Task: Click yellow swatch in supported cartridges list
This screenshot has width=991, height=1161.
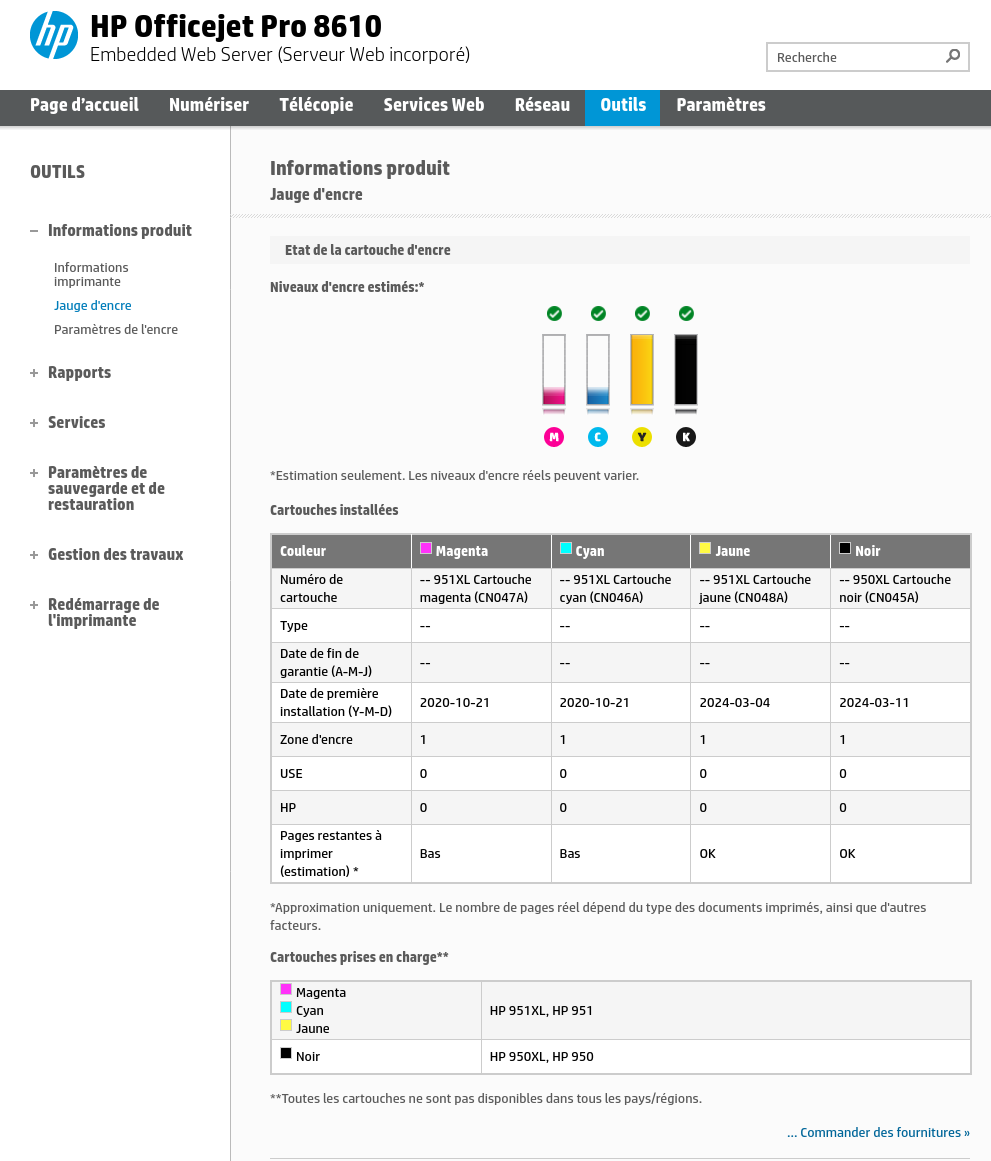Action: click(286, 1025)
